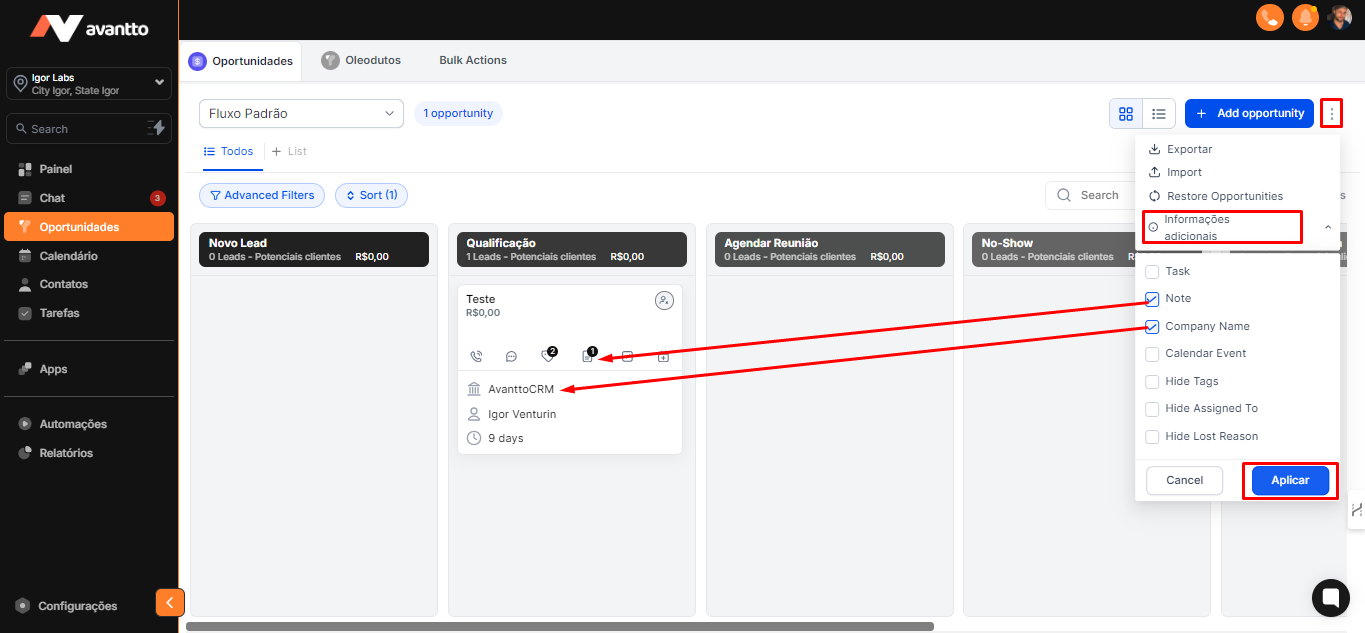
Task: Click the assign user icon on Teste card
Action: pos(664,300)
